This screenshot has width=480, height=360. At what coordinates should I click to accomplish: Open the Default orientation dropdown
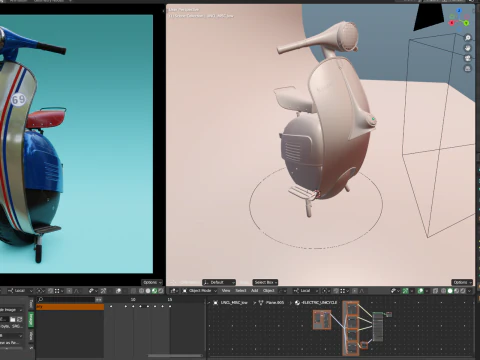pos(219,282)
